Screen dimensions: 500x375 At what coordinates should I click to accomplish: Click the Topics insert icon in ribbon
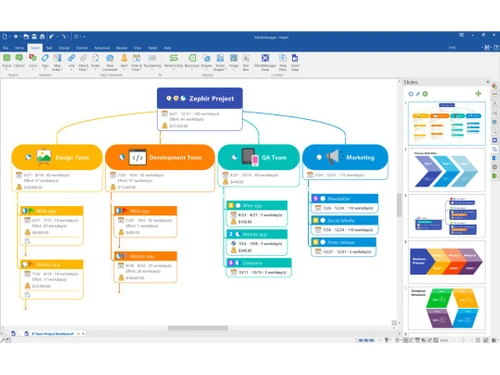pyautogui.click(x=7, y=58)
